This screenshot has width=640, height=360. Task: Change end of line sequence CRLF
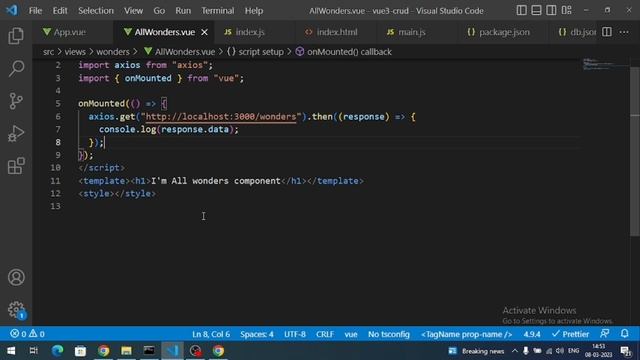click(x=324, y=334)
